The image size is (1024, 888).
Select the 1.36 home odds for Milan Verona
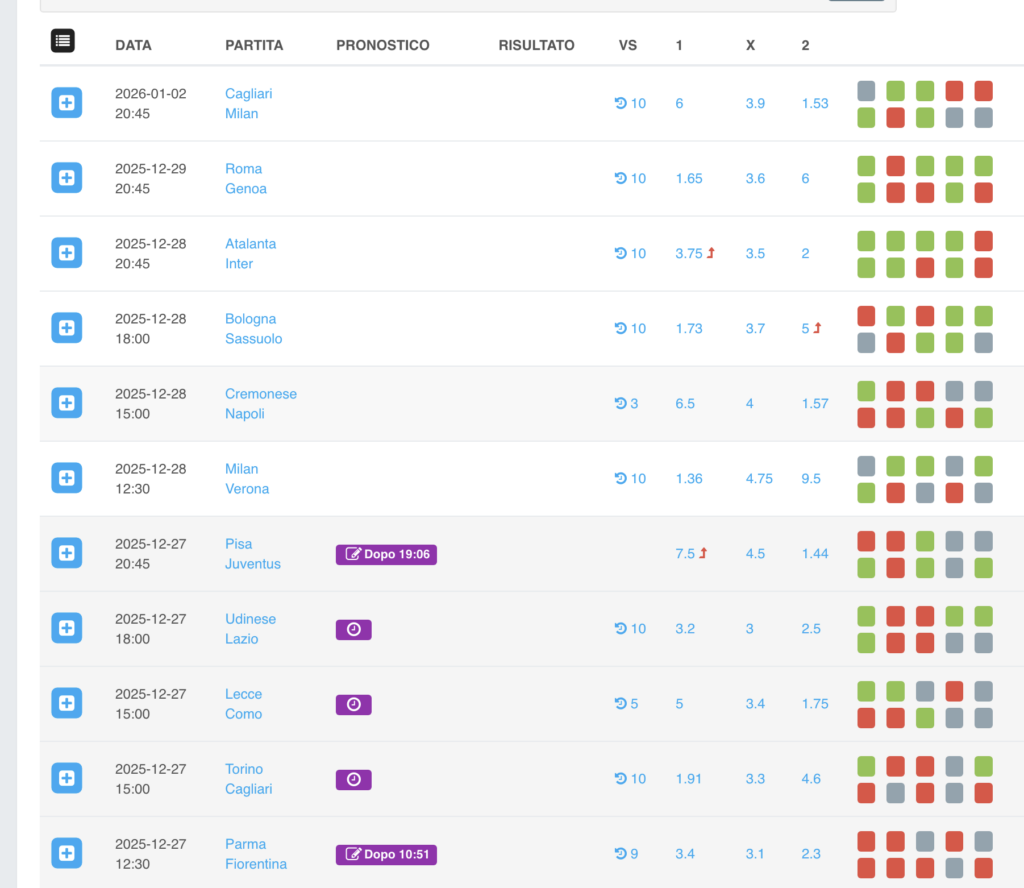click(689, 479)
